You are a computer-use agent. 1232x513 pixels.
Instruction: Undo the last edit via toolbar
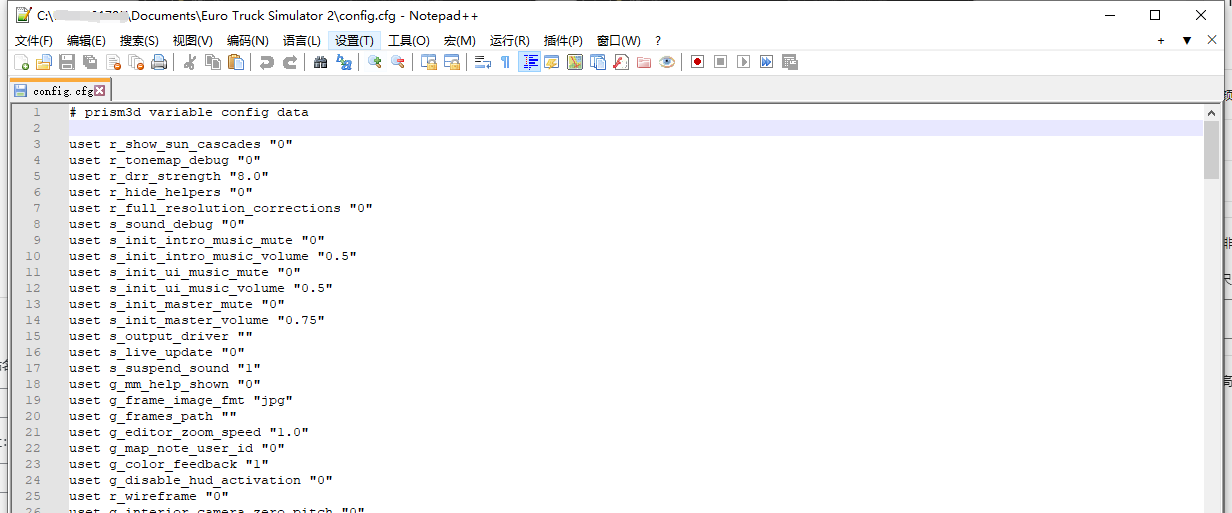[266, 62]
